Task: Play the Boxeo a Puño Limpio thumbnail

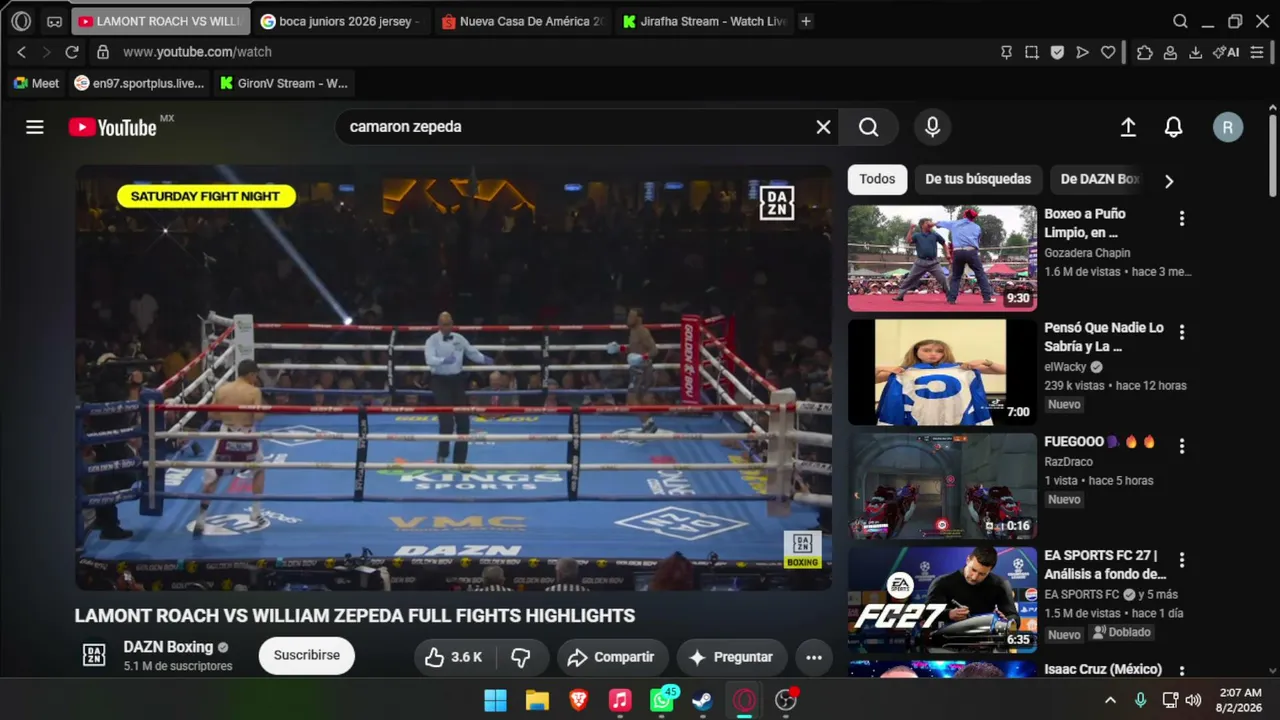Action: tap(942, 258)
